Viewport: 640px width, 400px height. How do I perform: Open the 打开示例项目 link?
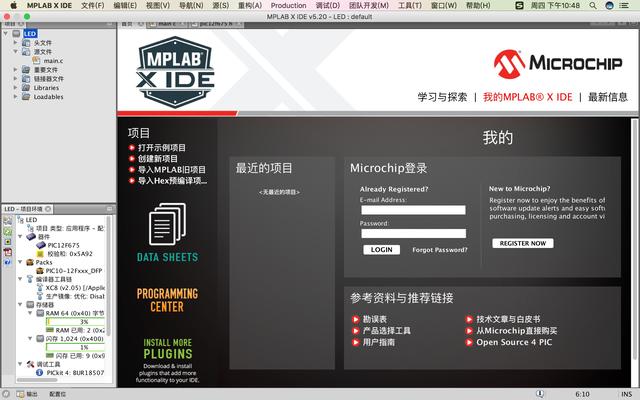pos(162,148)
